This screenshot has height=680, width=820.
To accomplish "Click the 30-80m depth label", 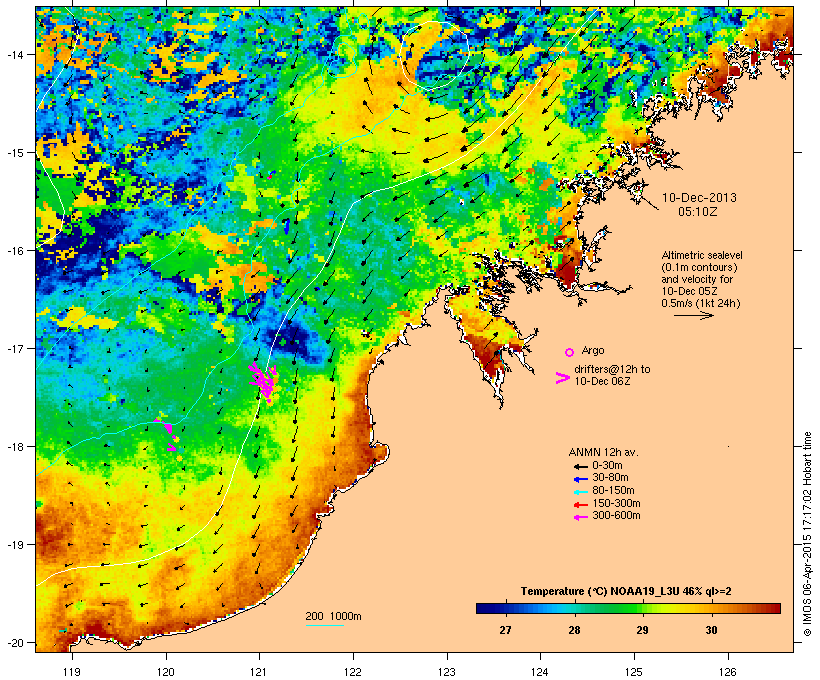I will [610, 478].
